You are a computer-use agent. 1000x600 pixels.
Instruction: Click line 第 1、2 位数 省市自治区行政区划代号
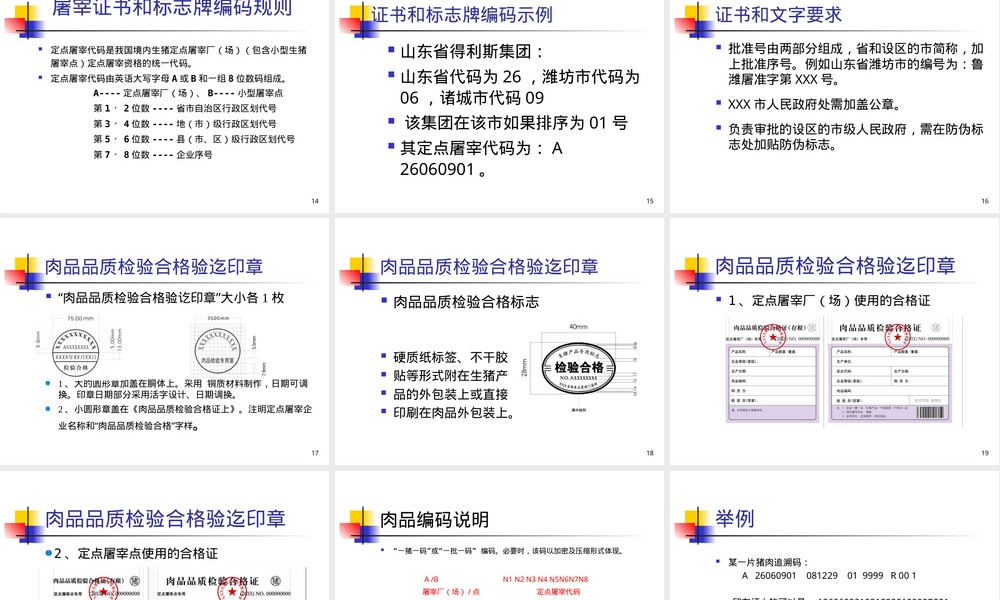[185, 108]
